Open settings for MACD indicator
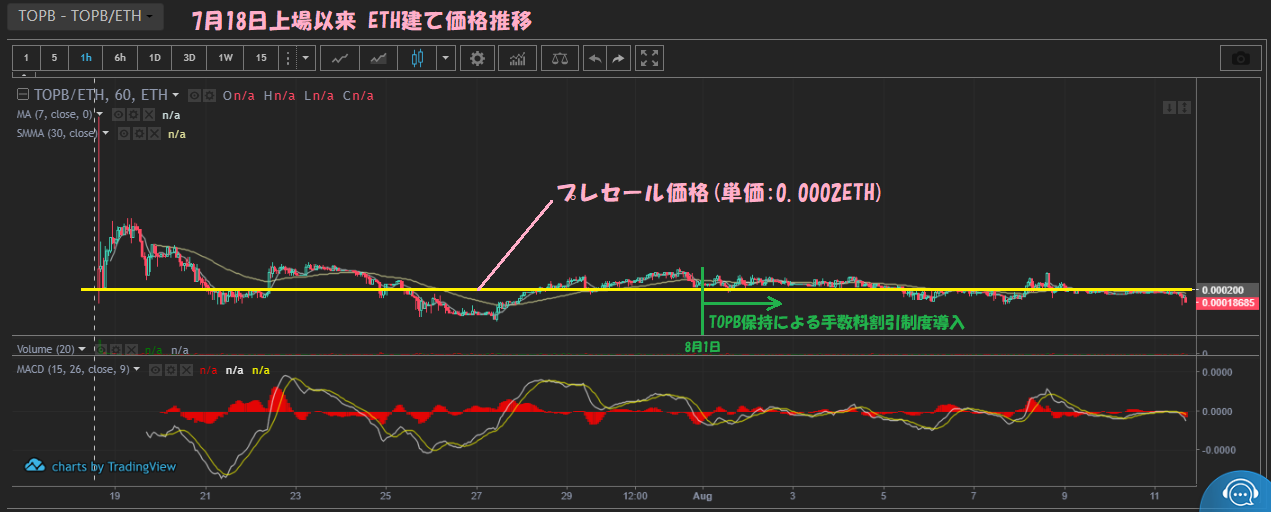1271x512 pixels. tap(170, 369)
